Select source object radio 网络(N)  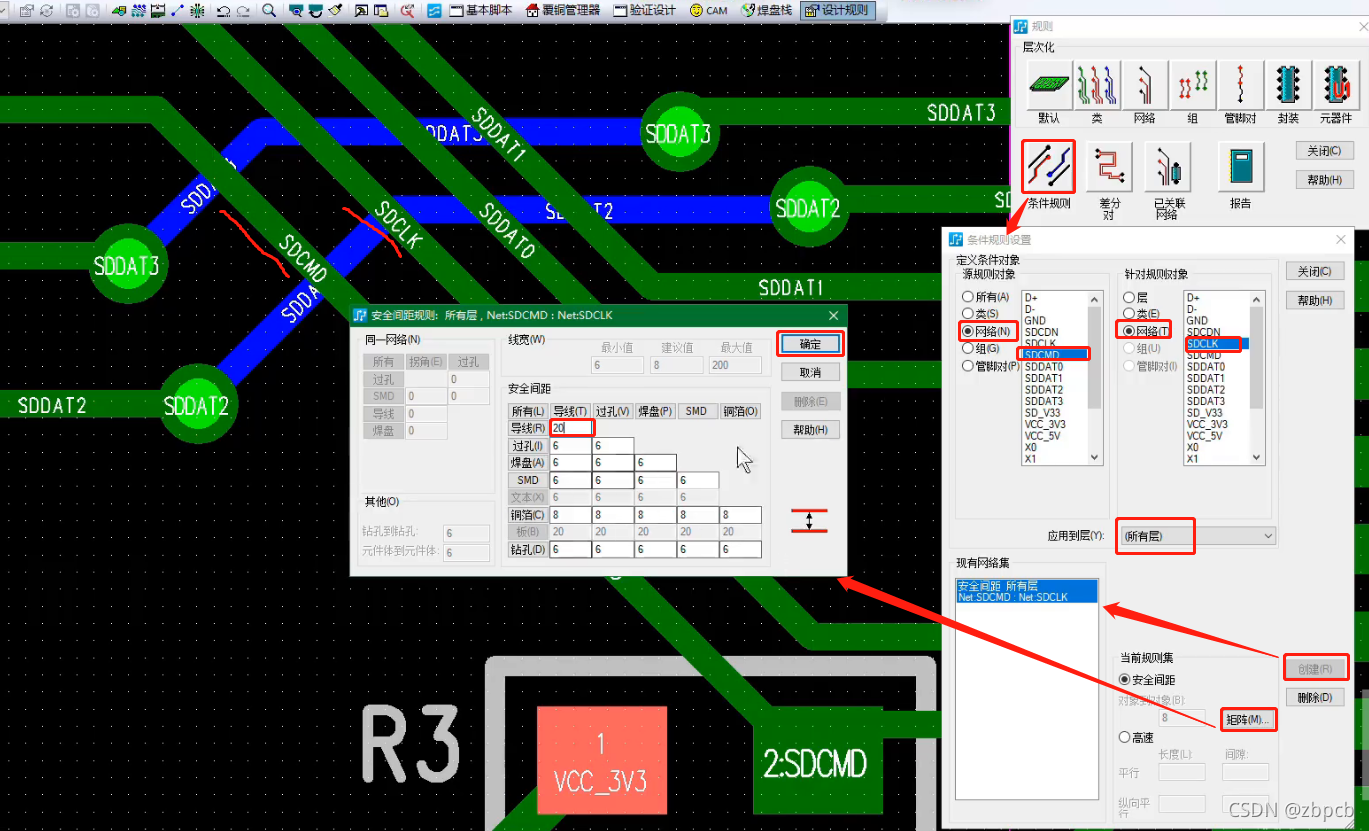coord(985,331)
